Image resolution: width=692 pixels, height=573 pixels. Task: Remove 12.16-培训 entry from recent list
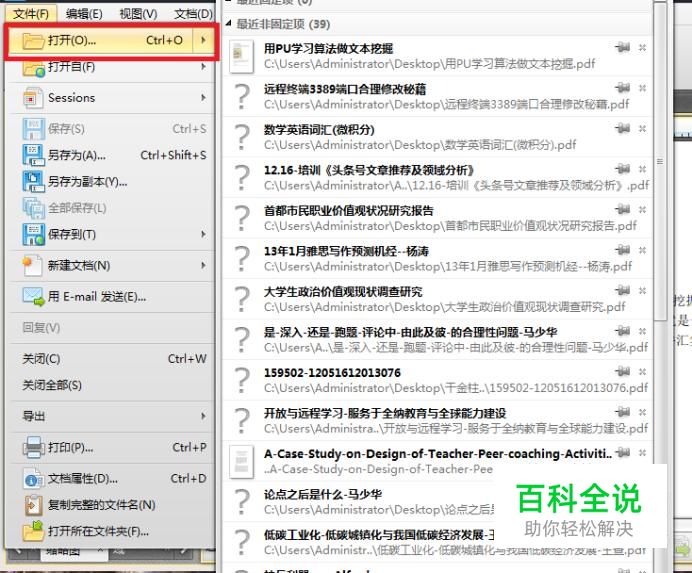[643, 169]
